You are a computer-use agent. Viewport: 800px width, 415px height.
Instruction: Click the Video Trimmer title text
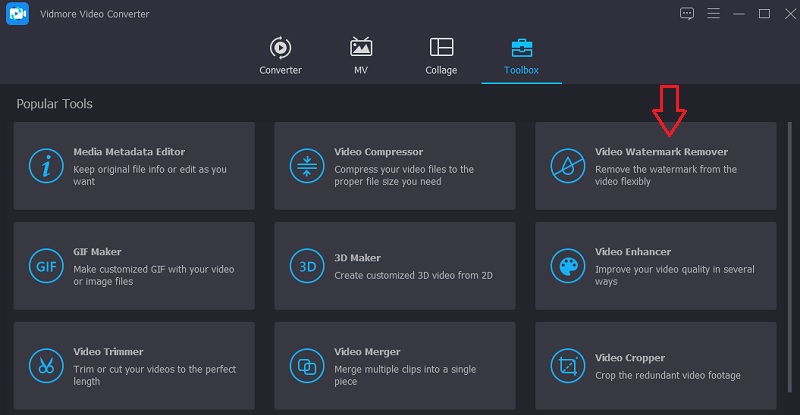108,352
